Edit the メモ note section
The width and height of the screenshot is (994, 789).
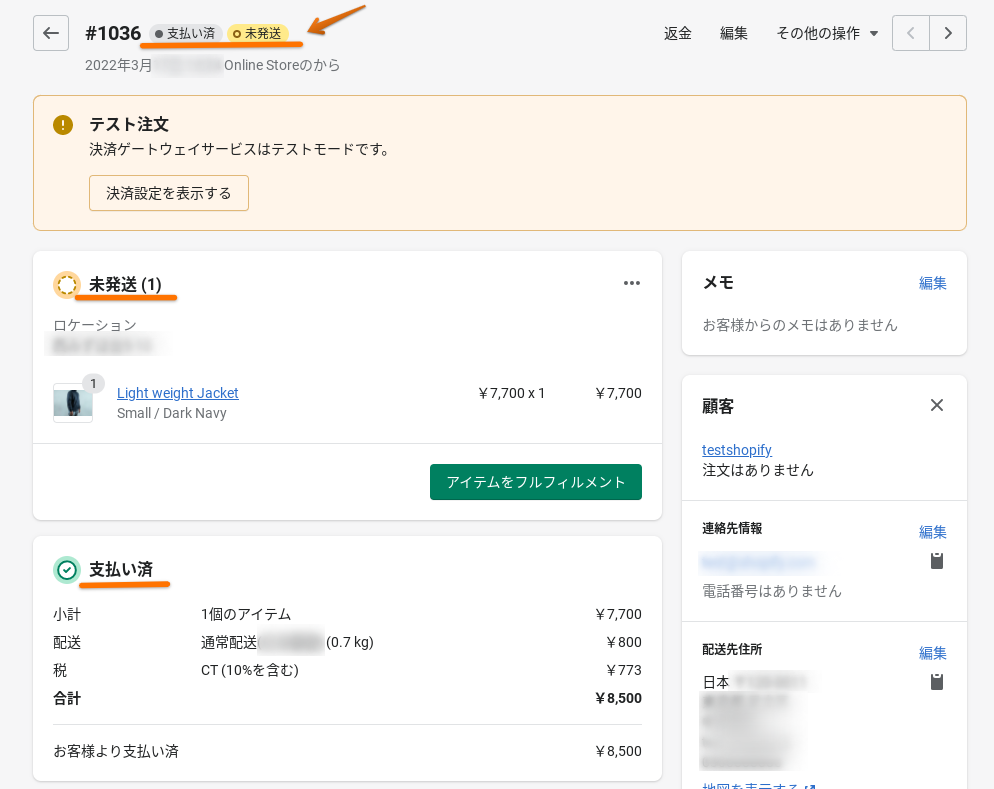click(x=932, y=283)
